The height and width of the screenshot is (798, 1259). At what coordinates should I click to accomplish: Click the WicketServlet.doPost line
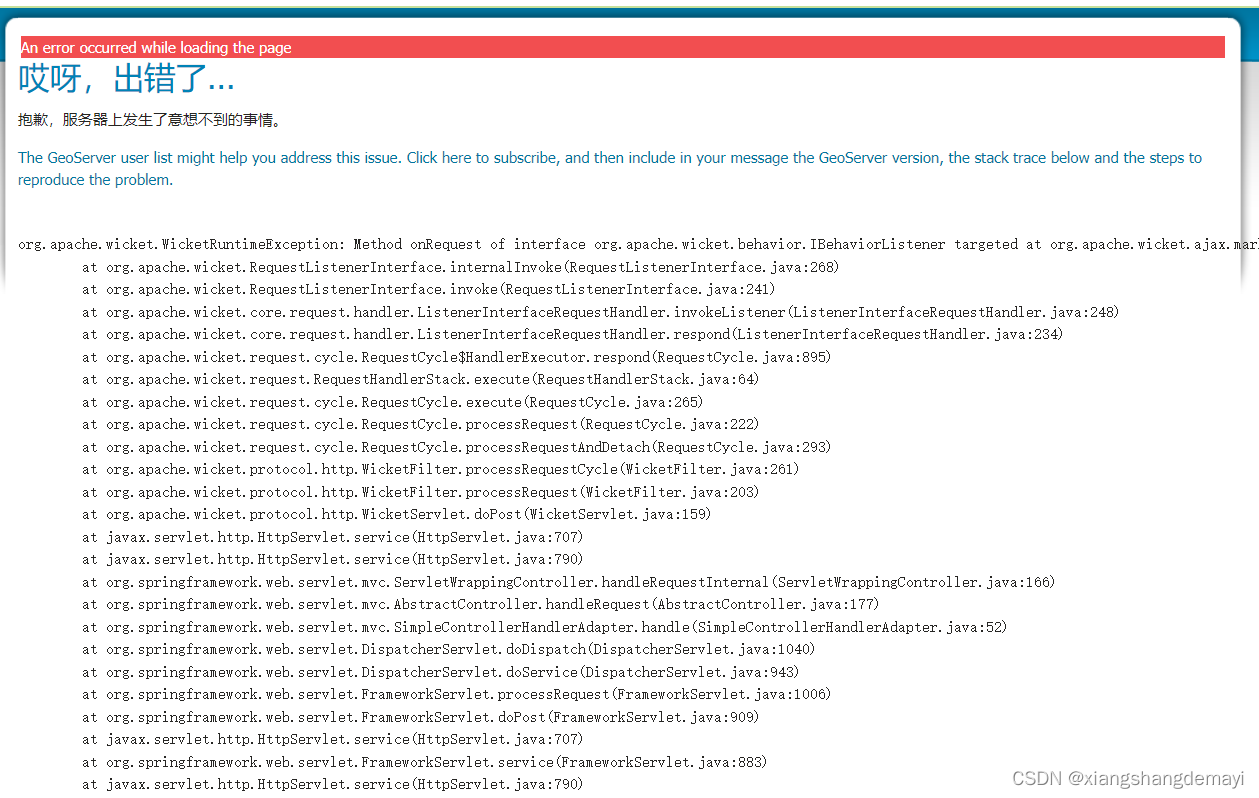397,514
